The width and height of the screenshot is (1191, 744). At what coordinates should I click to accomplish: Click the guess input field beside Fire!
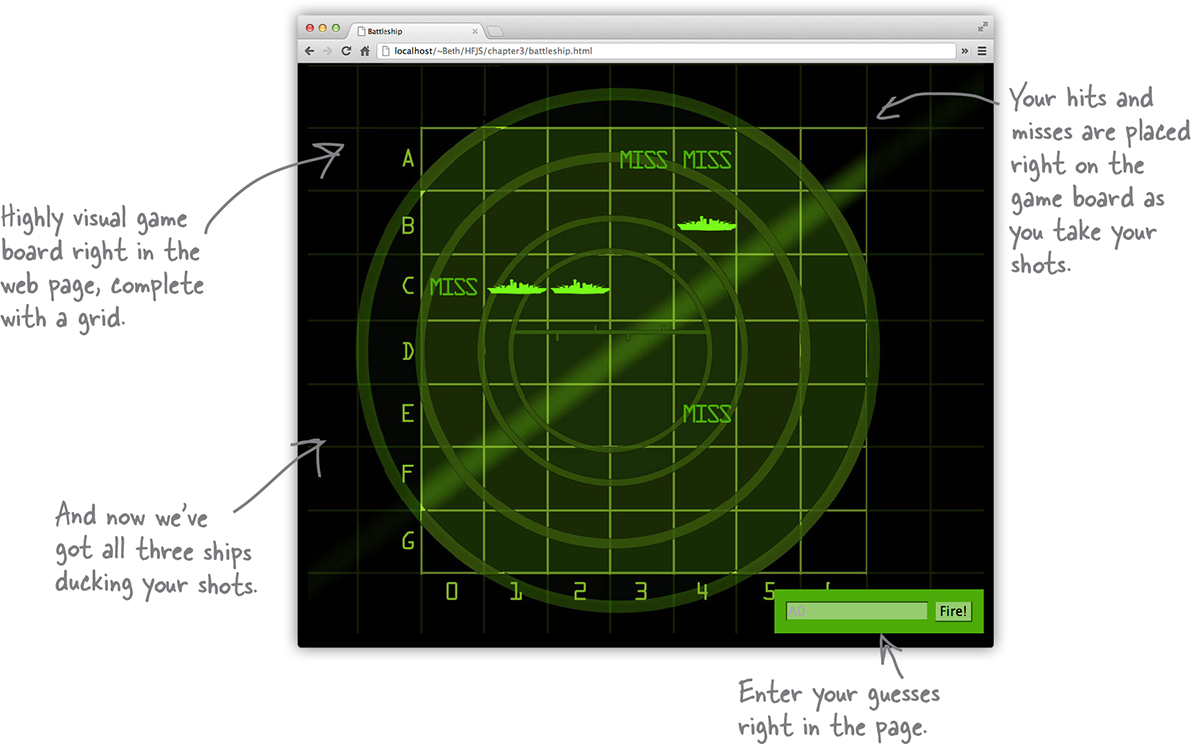[x=857, y=611]
